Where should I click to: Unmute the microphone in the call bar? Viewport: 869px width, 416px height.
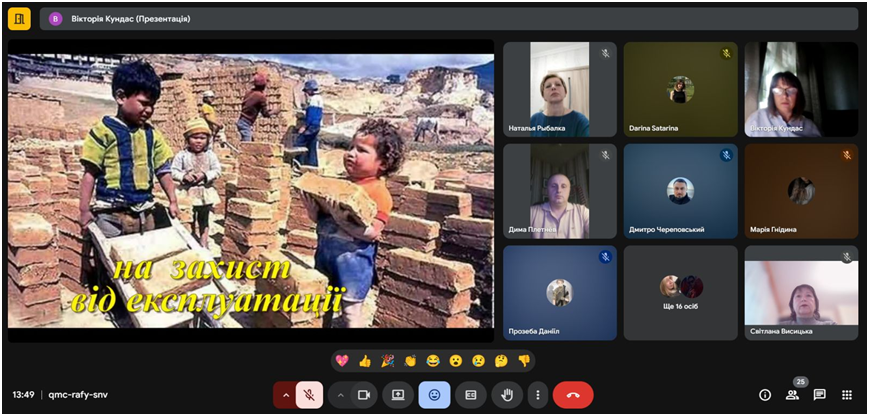coord(310,395)
